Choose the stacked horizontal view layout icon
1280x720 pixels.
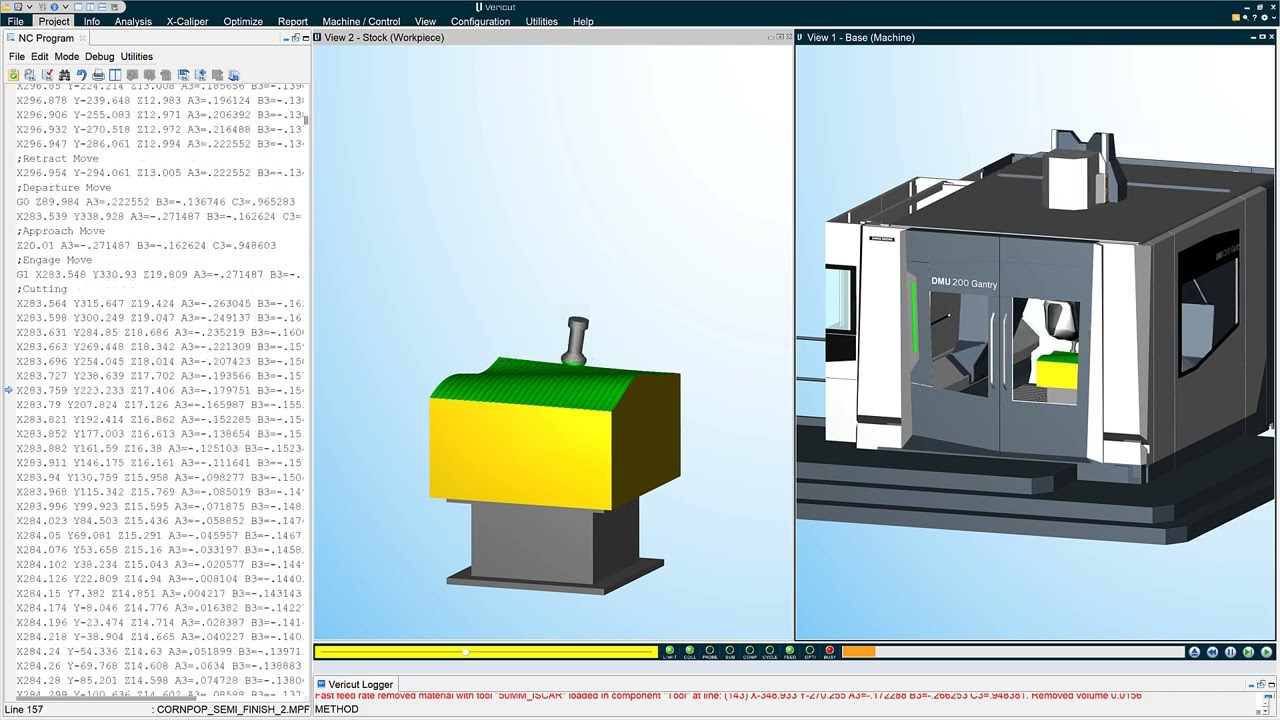point(102,7)
